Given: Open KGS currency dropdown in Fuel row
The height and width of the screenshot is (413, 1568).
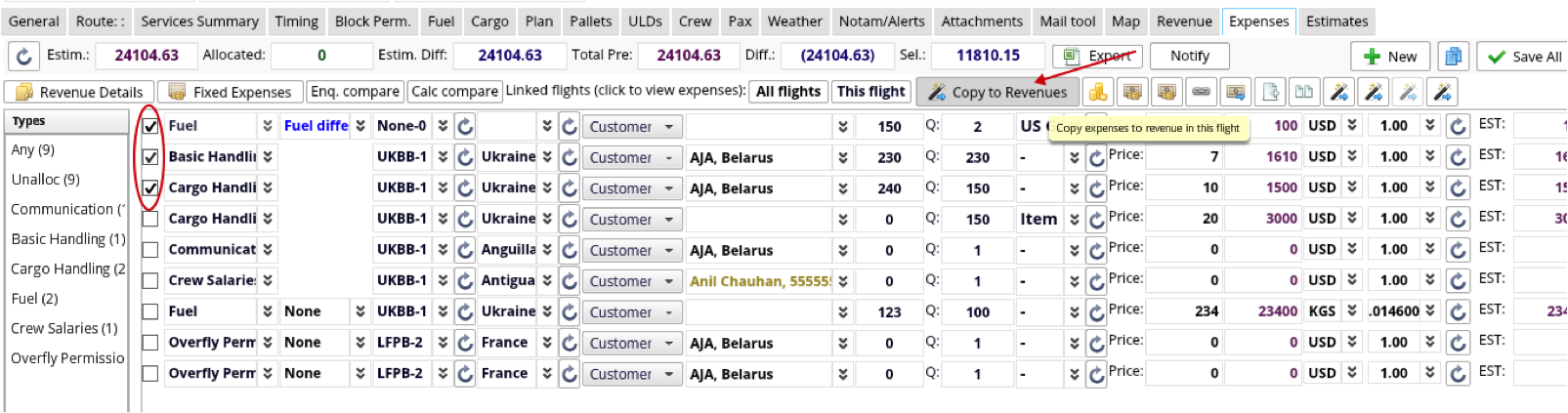Looking at the screenshot, I should click(x=1351, y=311).
